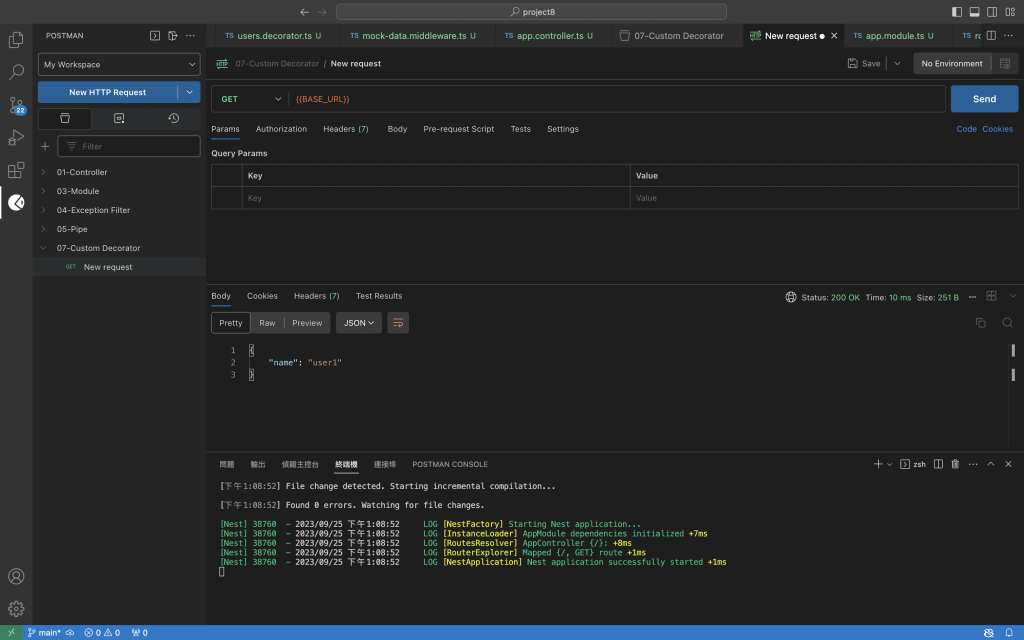Open the Search view in activity bar
This screenshot has height=640, width=1024.
pos(16,72)
